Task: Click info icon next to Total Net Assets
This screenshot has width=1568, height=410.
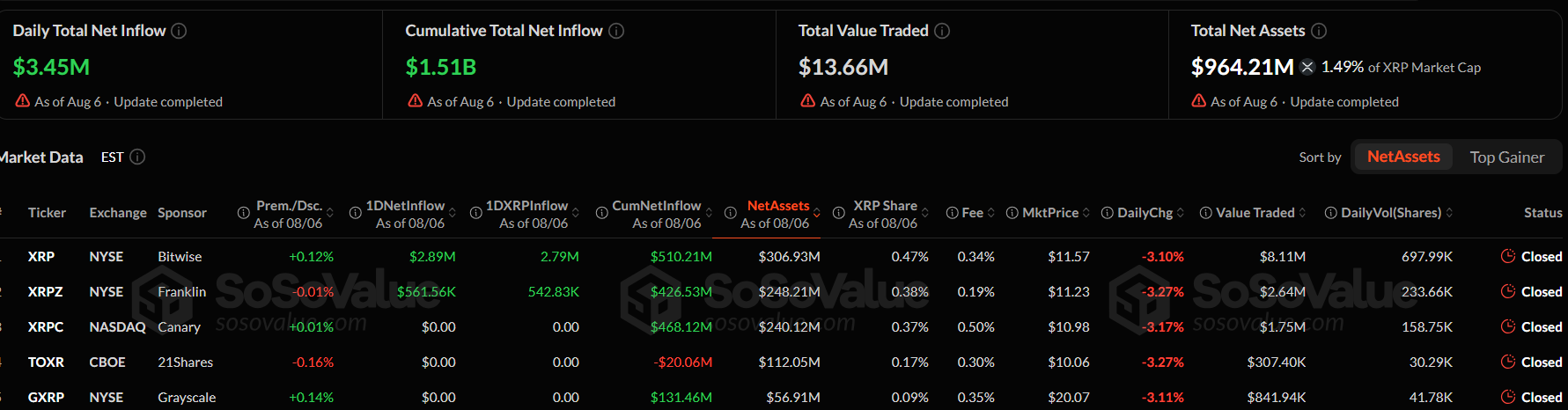Action: pos(1319,31)
